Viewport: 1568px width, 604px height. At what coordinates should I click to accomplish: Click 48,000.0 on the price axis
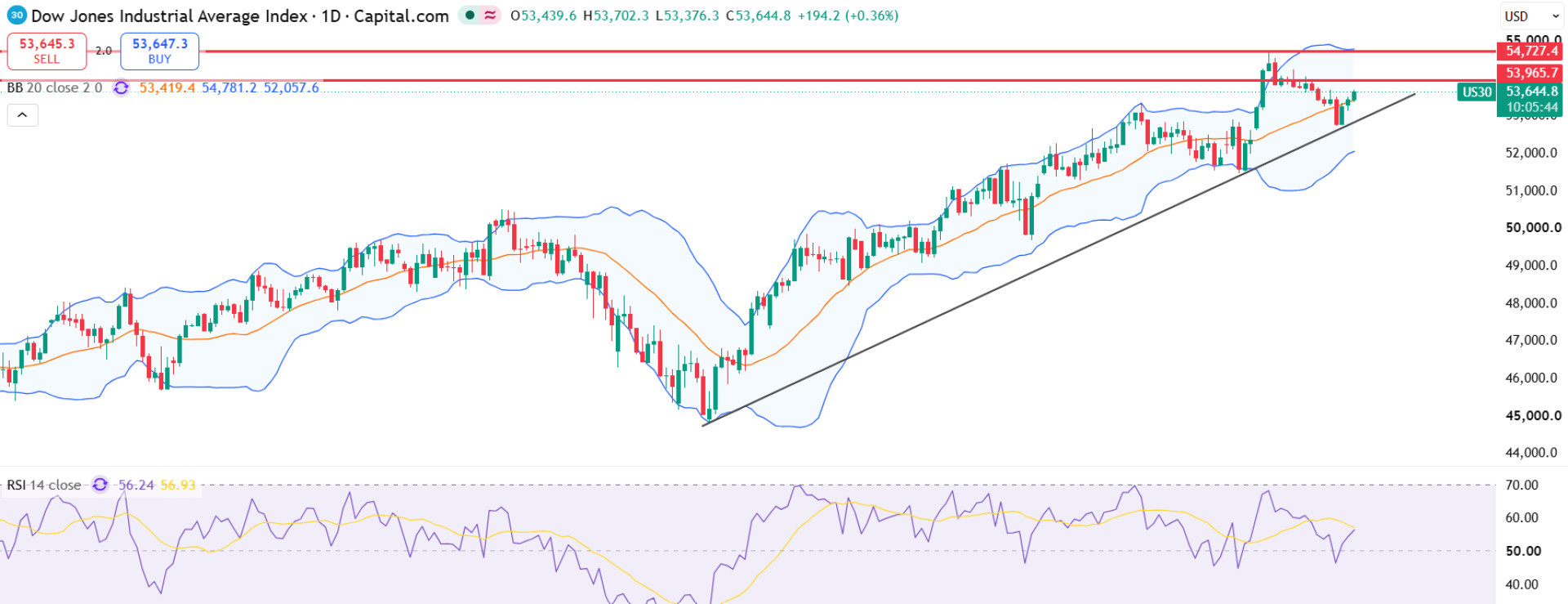[x=1531, y=303]
